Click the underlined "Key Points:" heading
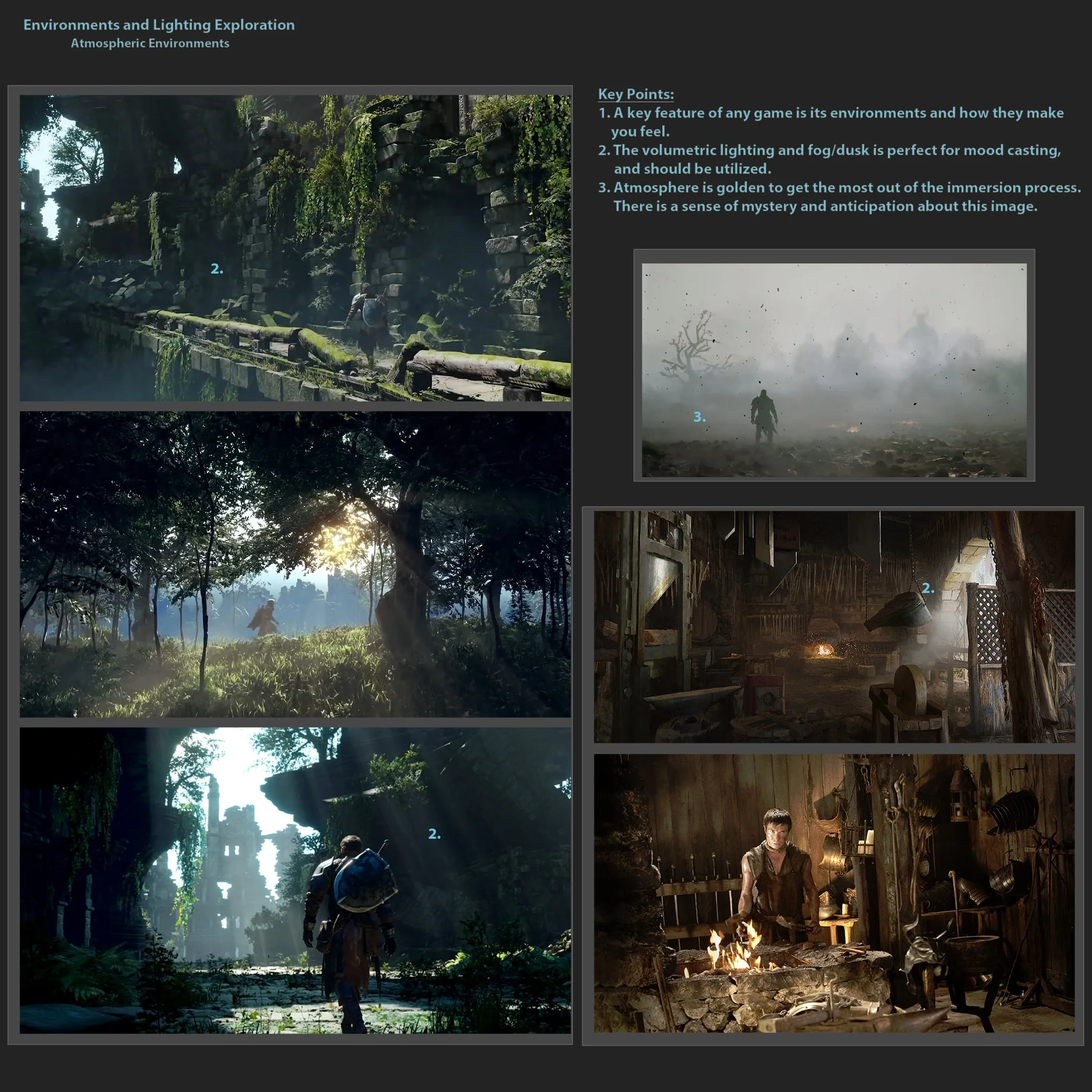This screenshot has height=1092, width=1092. pos(638,94)
